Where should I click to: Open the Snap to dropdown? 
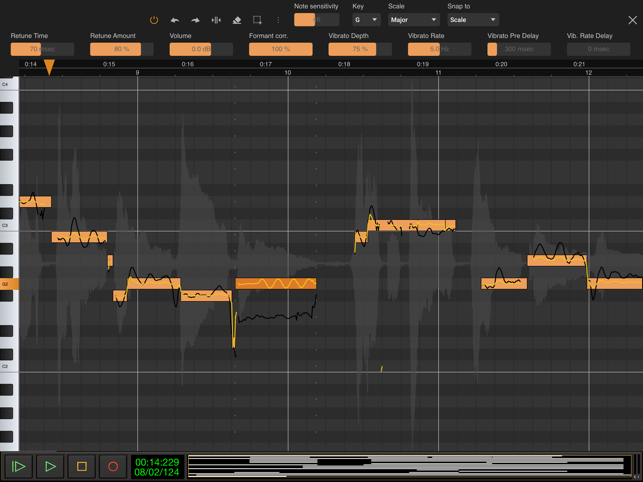(473, 20)
